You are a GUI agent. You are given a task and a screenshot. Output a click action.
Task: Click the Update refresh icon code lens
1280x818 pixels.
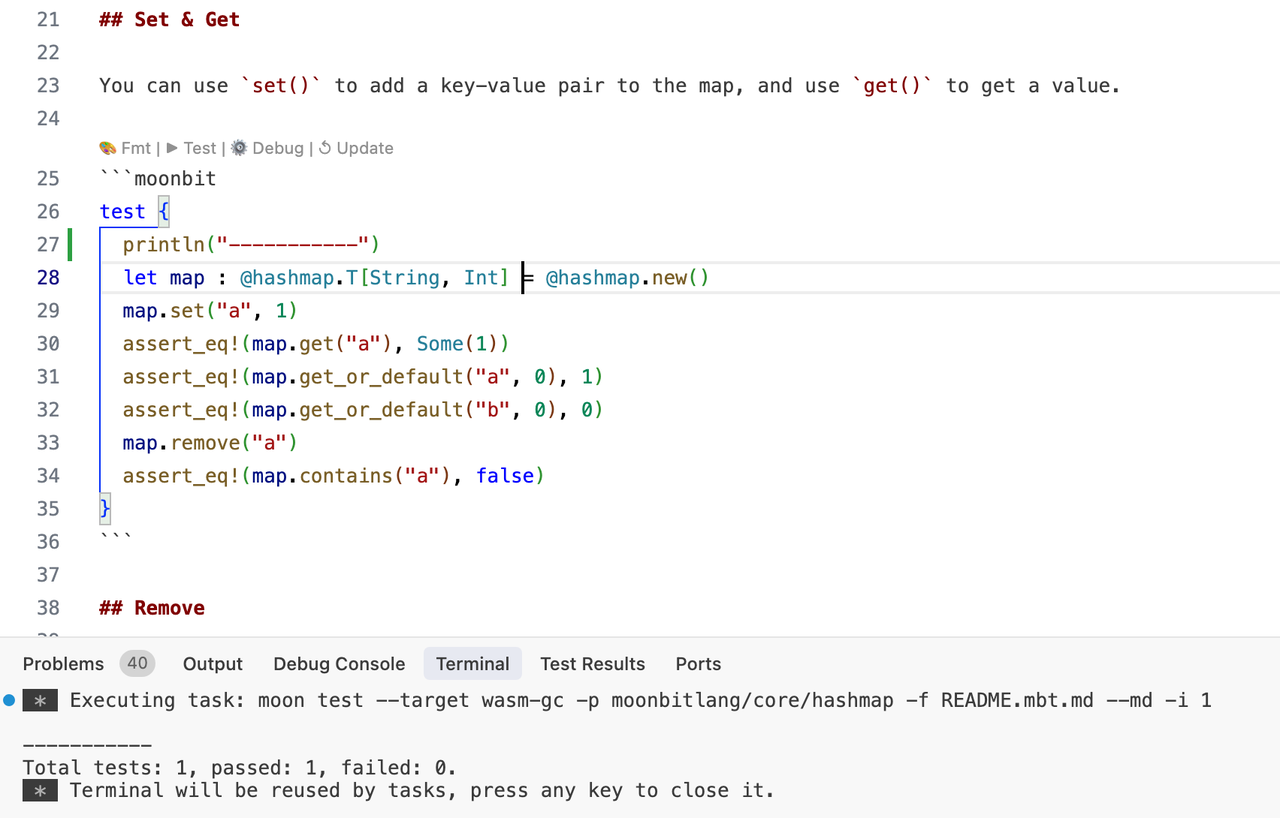tap(324, 148)
